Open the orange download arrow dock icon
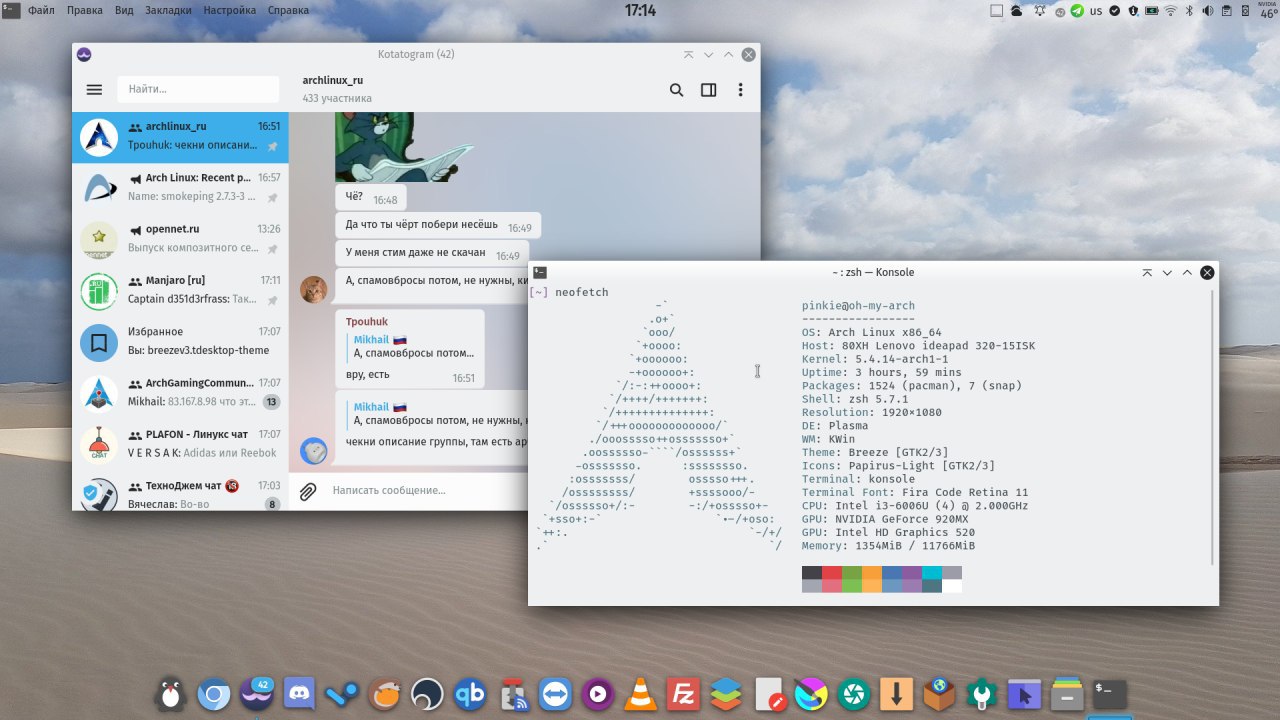1280x720 pixels. [897, 693]
